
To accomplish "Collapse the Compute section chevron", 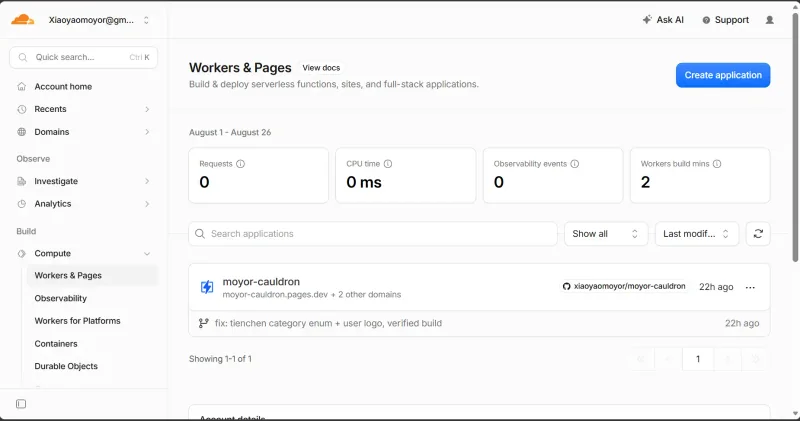I will pos(147,254).
